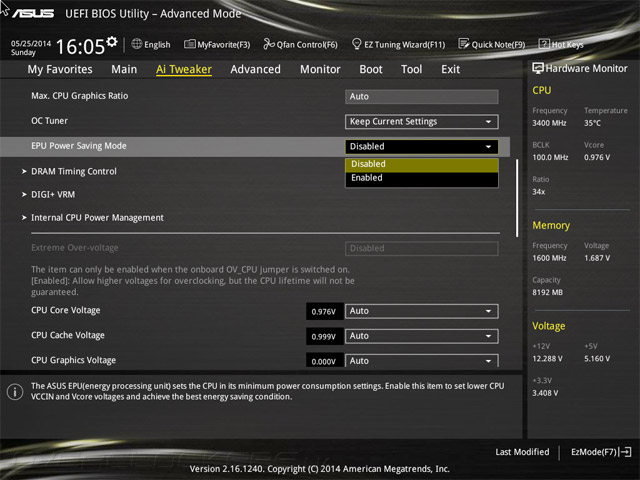The height and width of the screenshot is (480, 640).
Task: Open Qfan Control(F6) label
Action: click(x=307, y=44)
